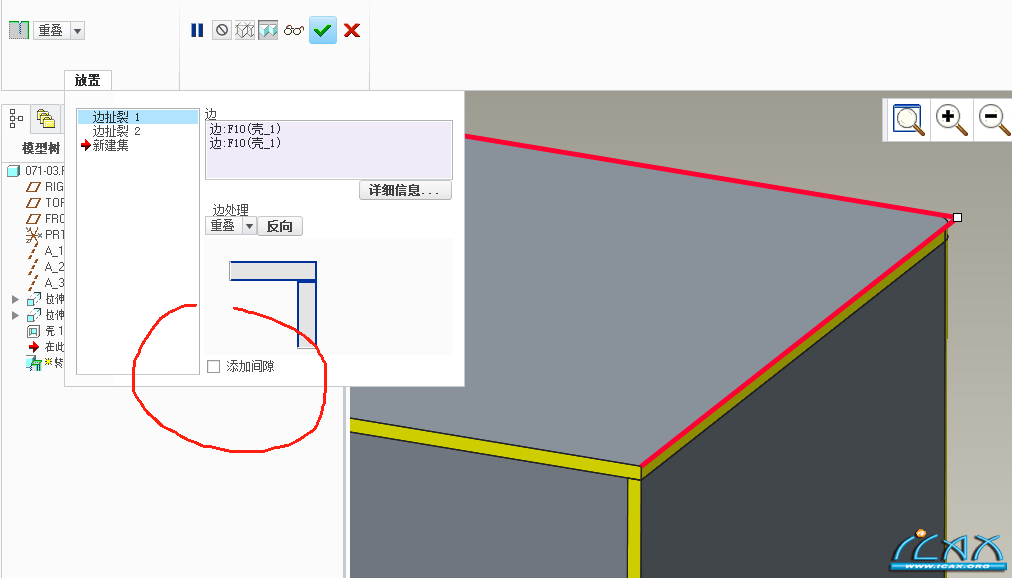Switch to the model tree tab icon
This screenshot has height=578, width=1012.
point(16,119)
